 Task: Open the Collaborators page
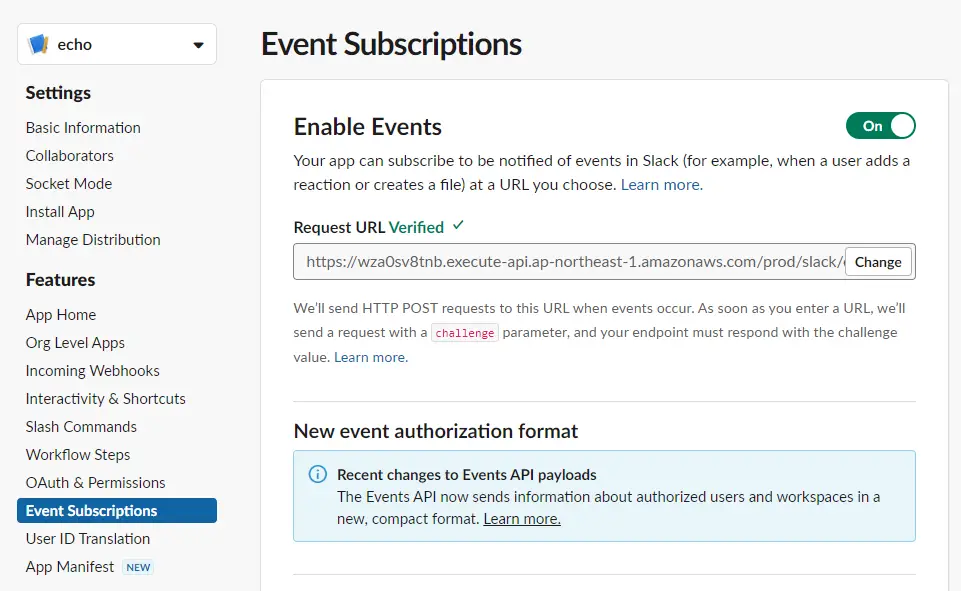coord(70,156)
